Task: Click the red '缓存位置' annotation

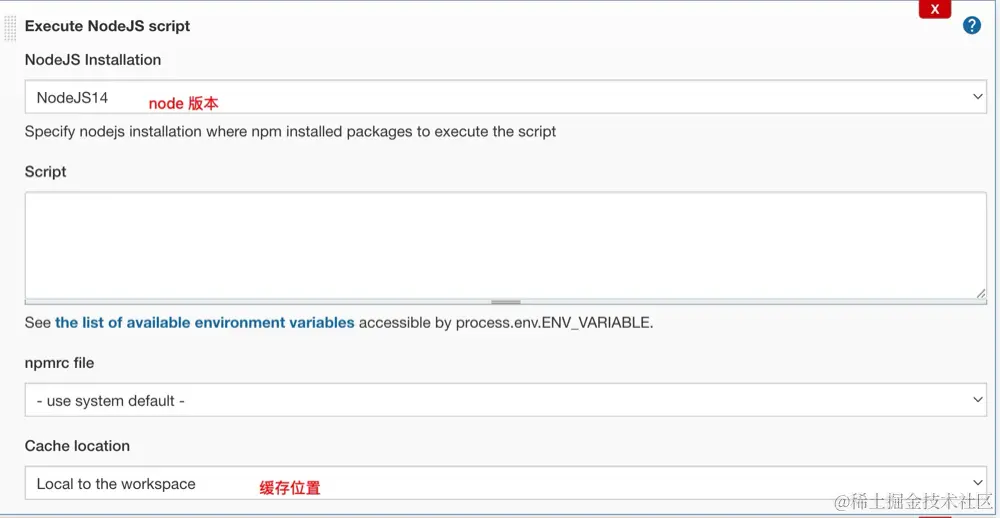Action: coord(290,488)
